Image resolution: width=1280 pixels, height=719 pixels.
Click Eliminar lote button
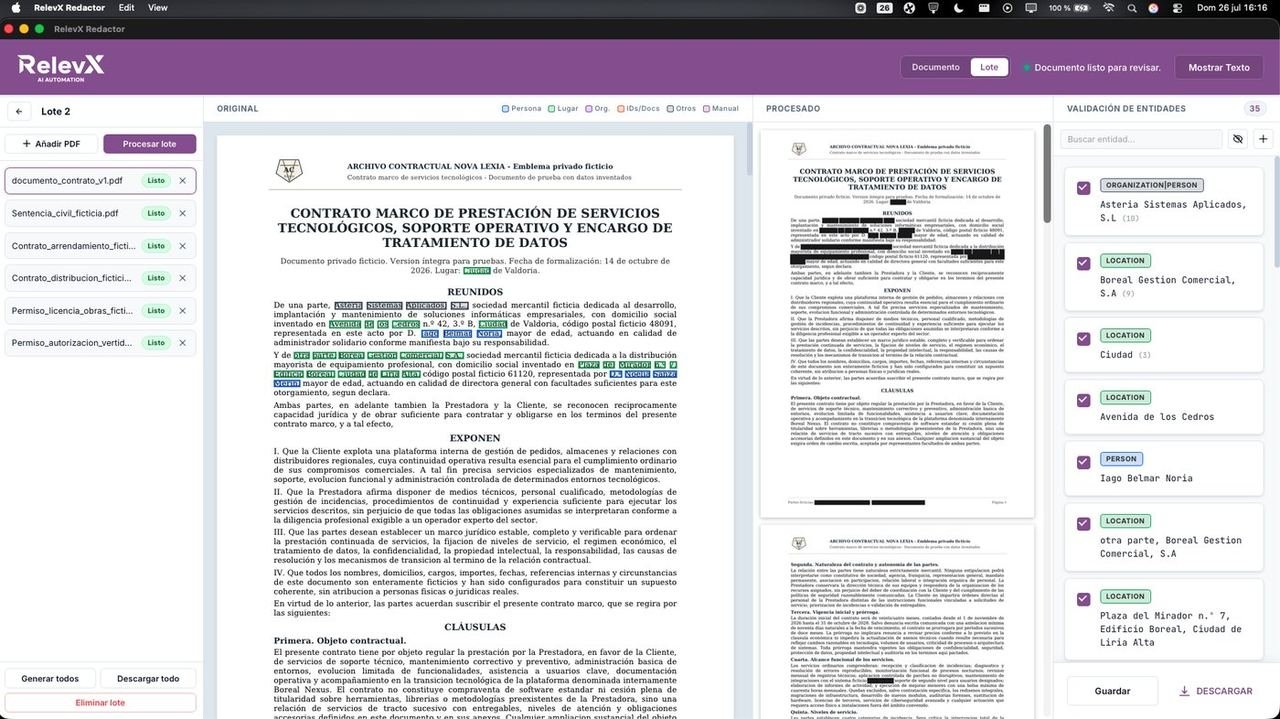coord(100,703)
